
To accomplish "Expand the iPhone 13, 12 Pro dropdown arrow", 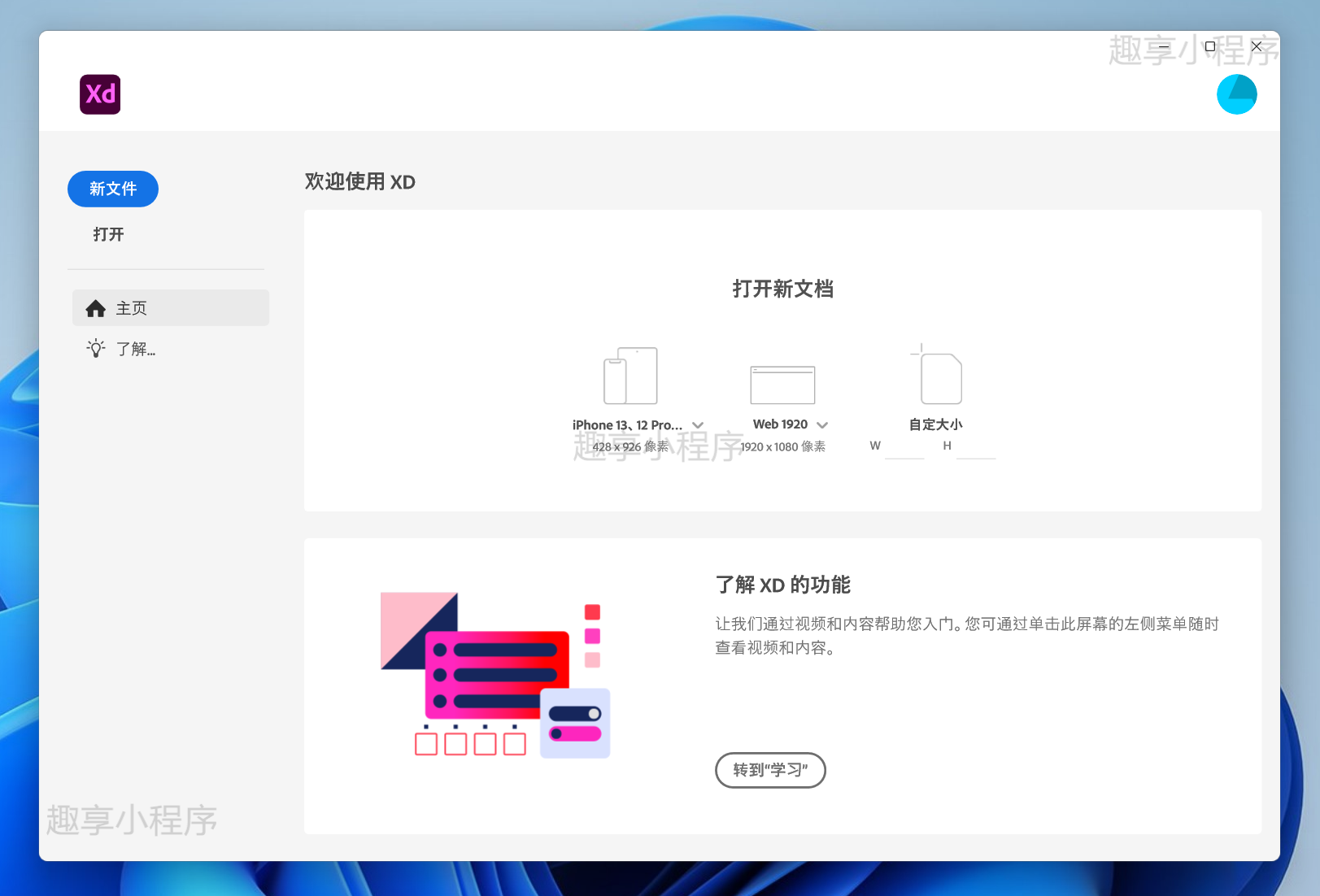I will pyautogui.click(x=698, y=425).
